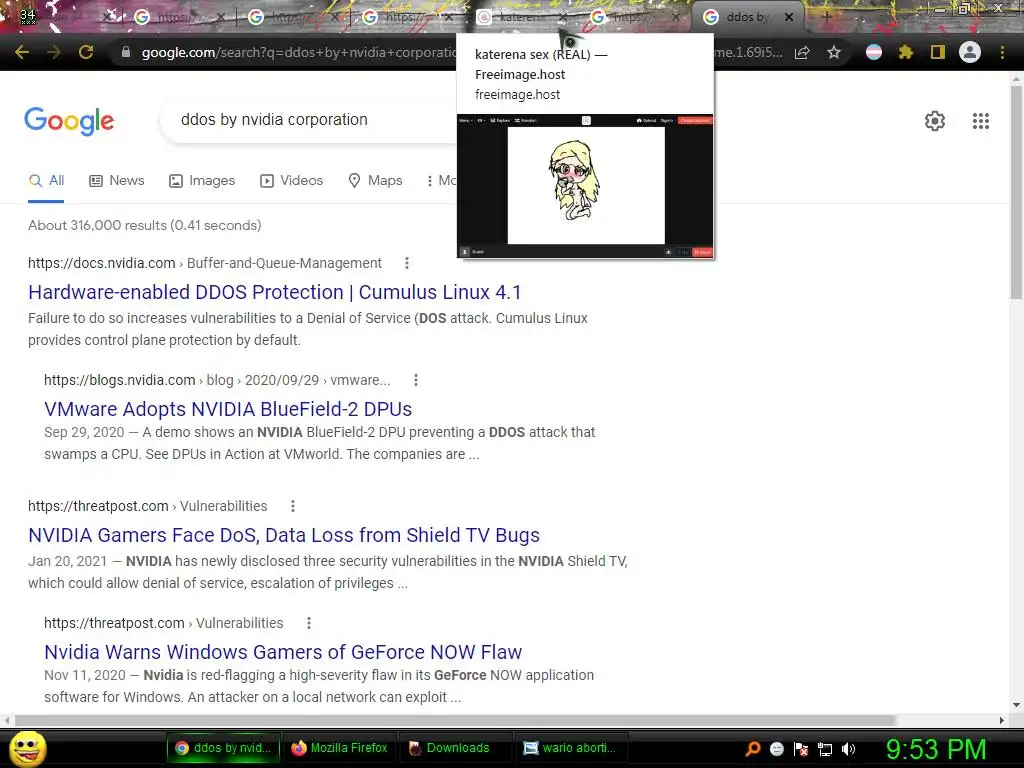Click the share page icon in address bar

802,52
